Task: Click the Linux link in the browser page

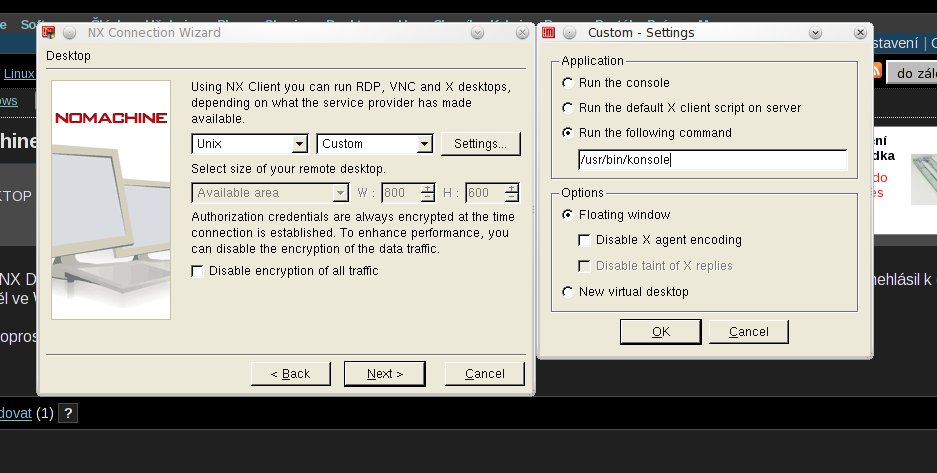Action: 19,73
